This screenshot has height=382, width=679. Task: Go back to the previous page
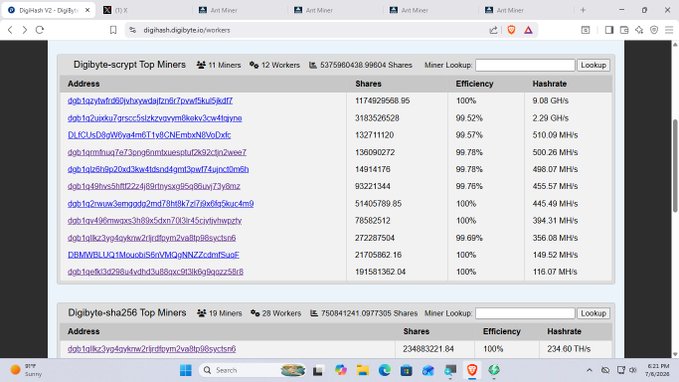(x=10, y=30)
